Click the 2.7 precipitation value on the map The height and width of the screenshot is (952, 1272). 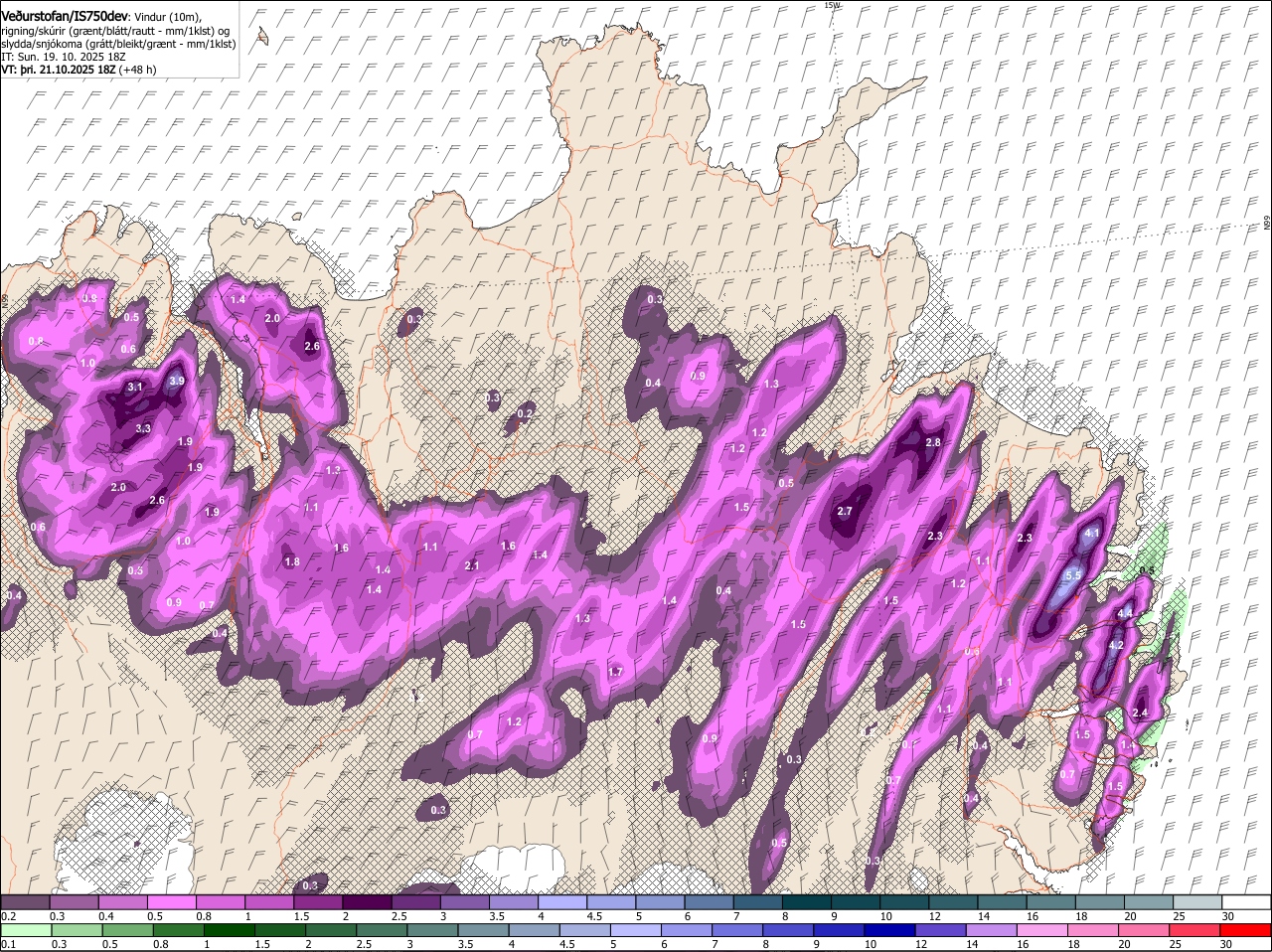846,511
